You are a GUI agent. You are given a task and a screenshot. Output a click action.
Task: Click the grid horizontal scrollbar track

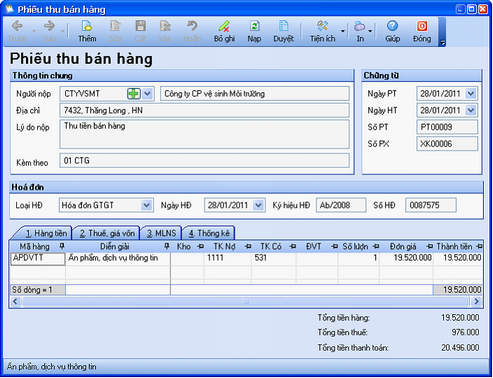coord(245,301)
